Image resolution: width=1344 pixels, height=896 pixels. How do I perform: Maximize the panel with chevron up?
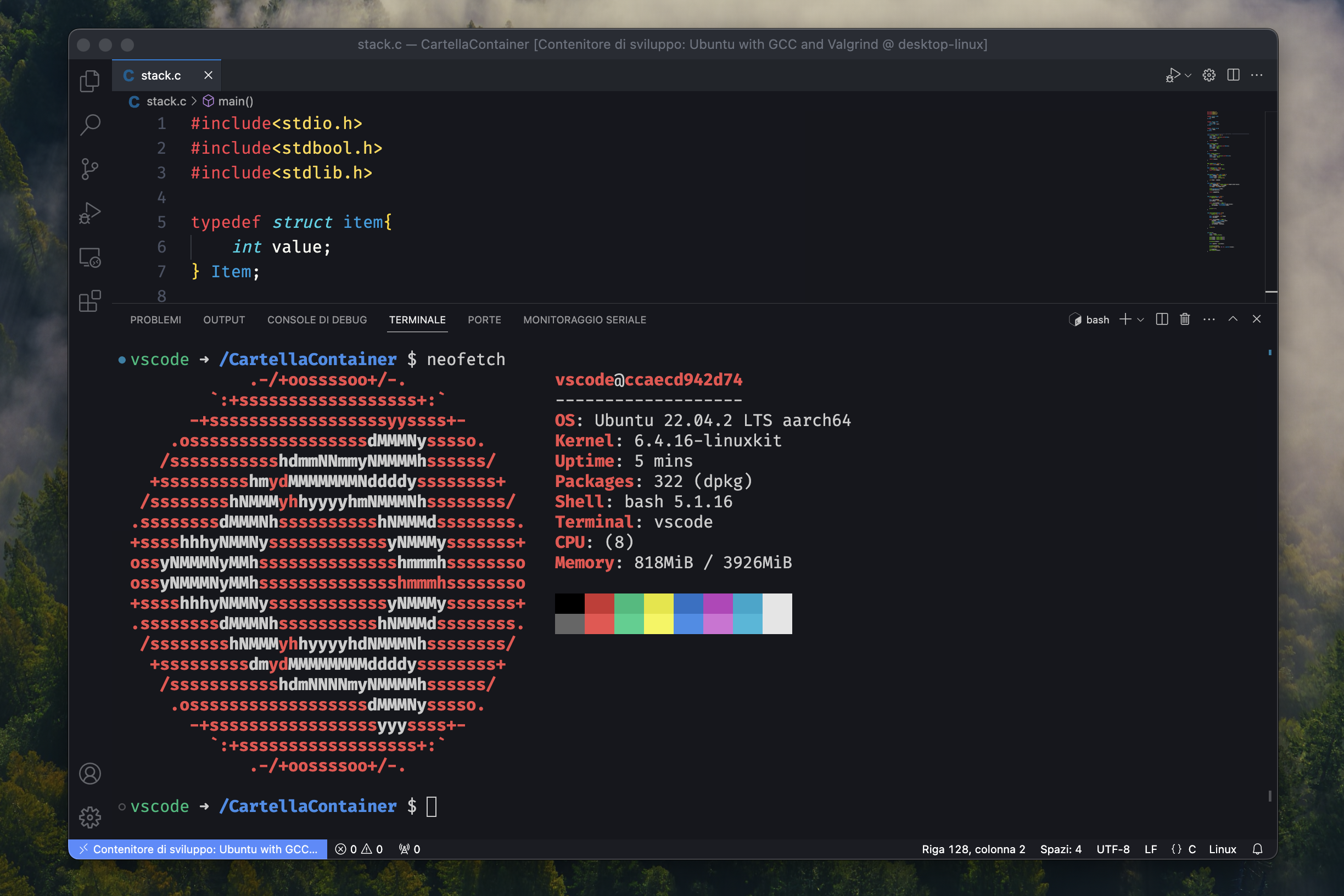[x=1233, y=319]
